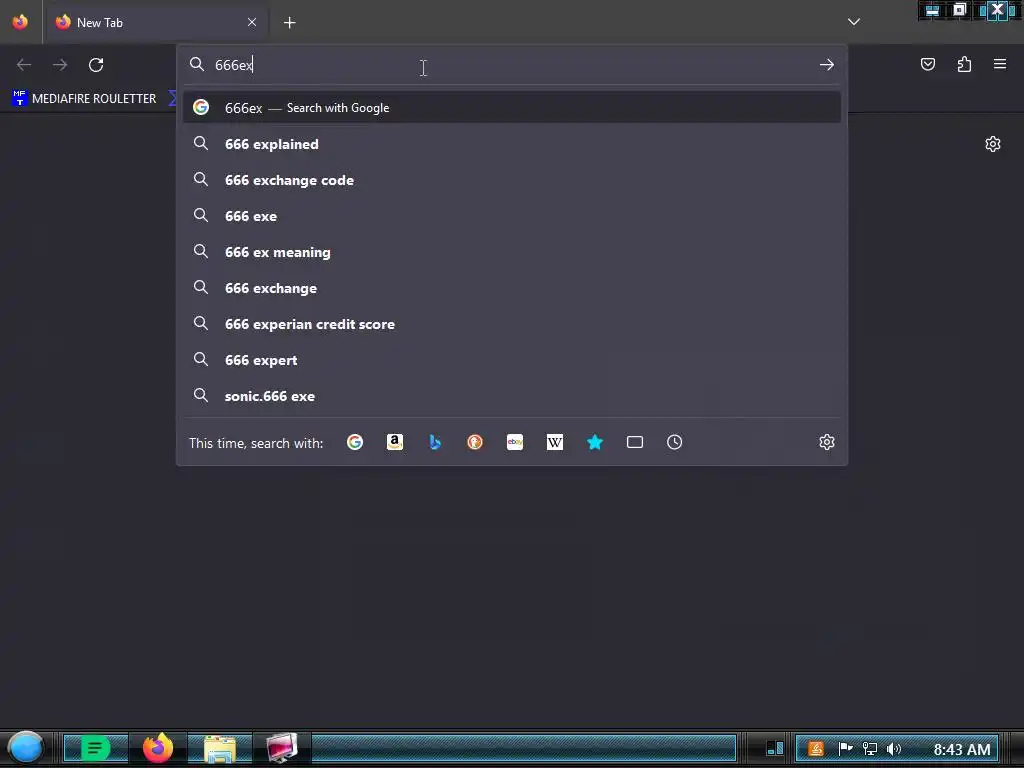
Task: Open the volume speaker icon
Action: 893,748
